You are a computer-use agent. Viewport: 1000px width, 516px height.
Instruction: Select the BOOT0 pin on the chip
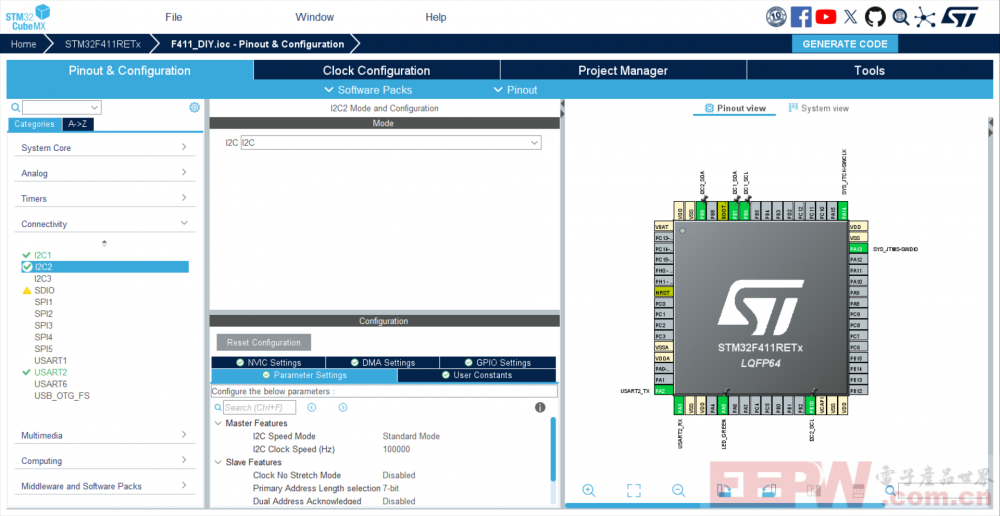723,211
